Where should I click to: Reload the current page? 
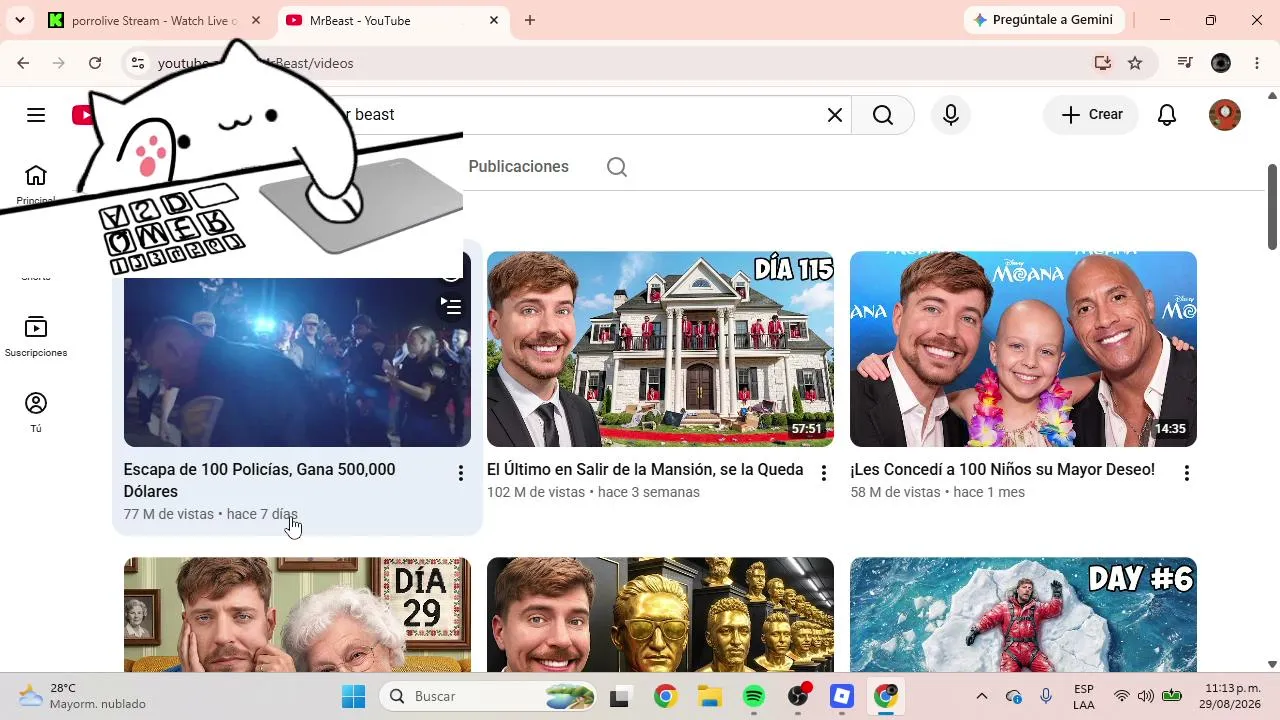coord(95,63)
